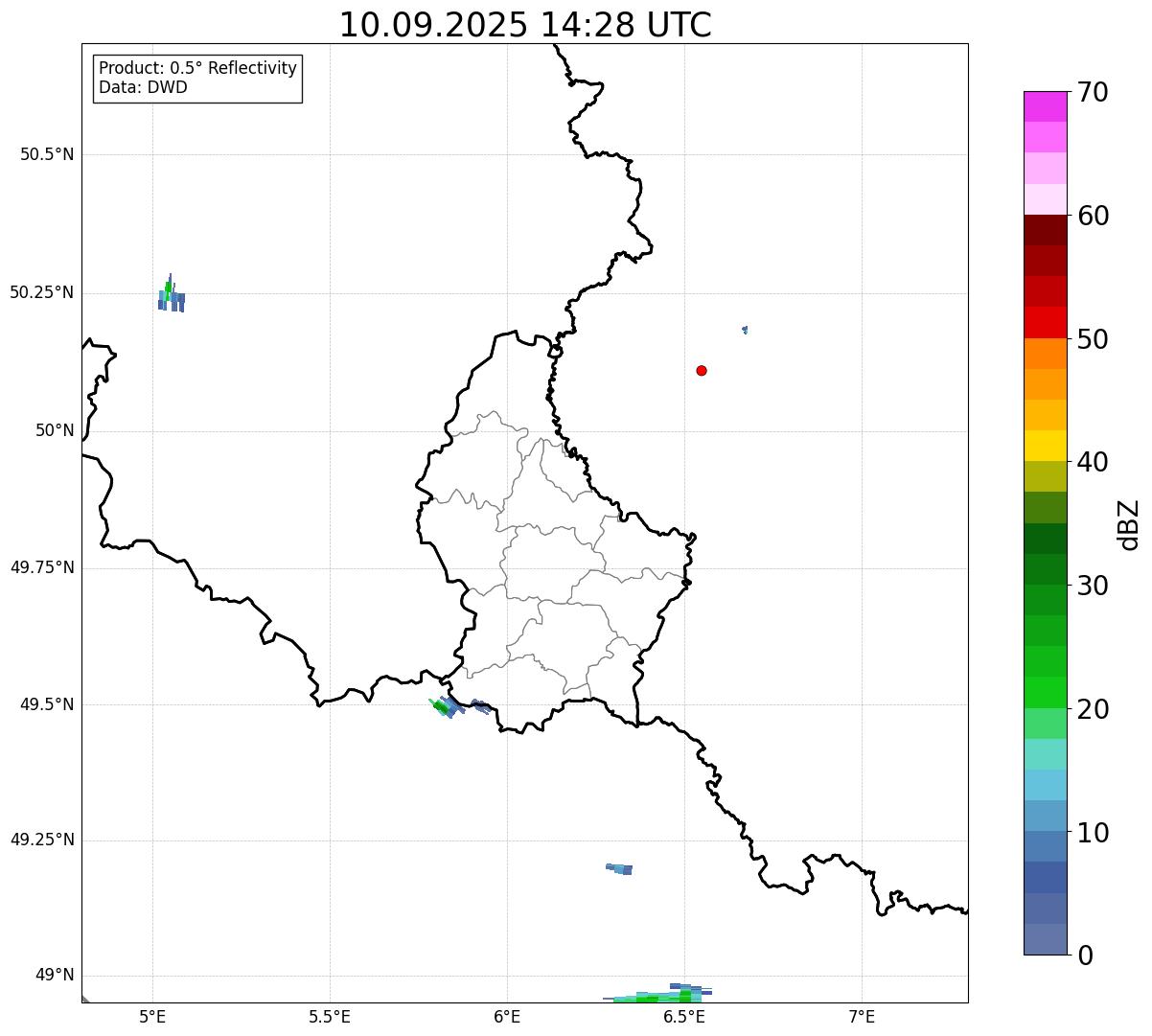Click the 6°E longitude axis label

[x=507, y=1017]
